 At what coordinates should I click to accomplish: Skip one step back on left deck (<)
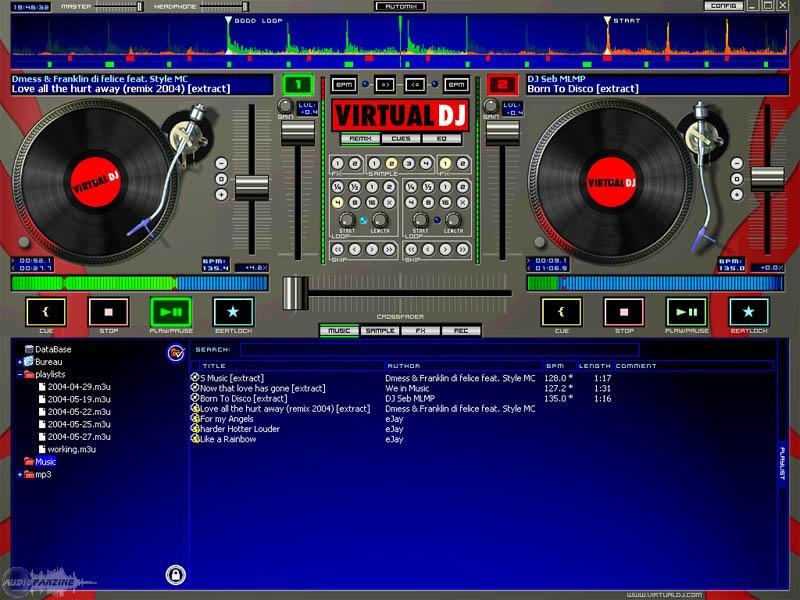pos(355,249)
